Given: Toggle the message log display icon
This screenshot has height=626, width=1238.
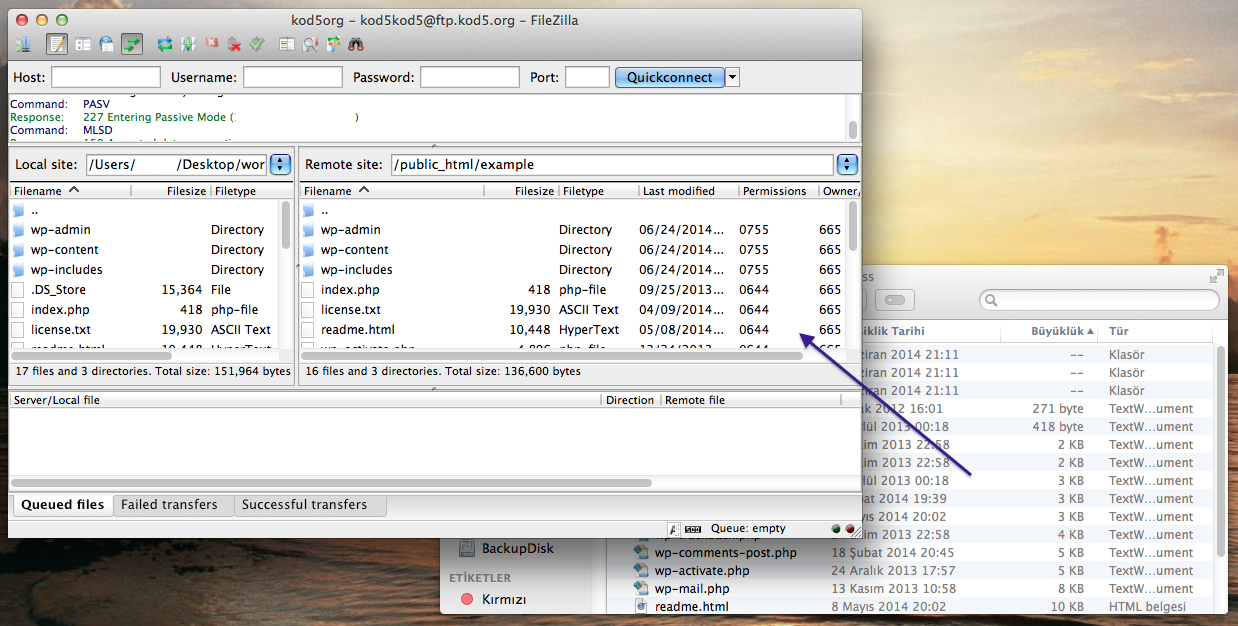Looking at the screenshot, I should tap(57, 44).
